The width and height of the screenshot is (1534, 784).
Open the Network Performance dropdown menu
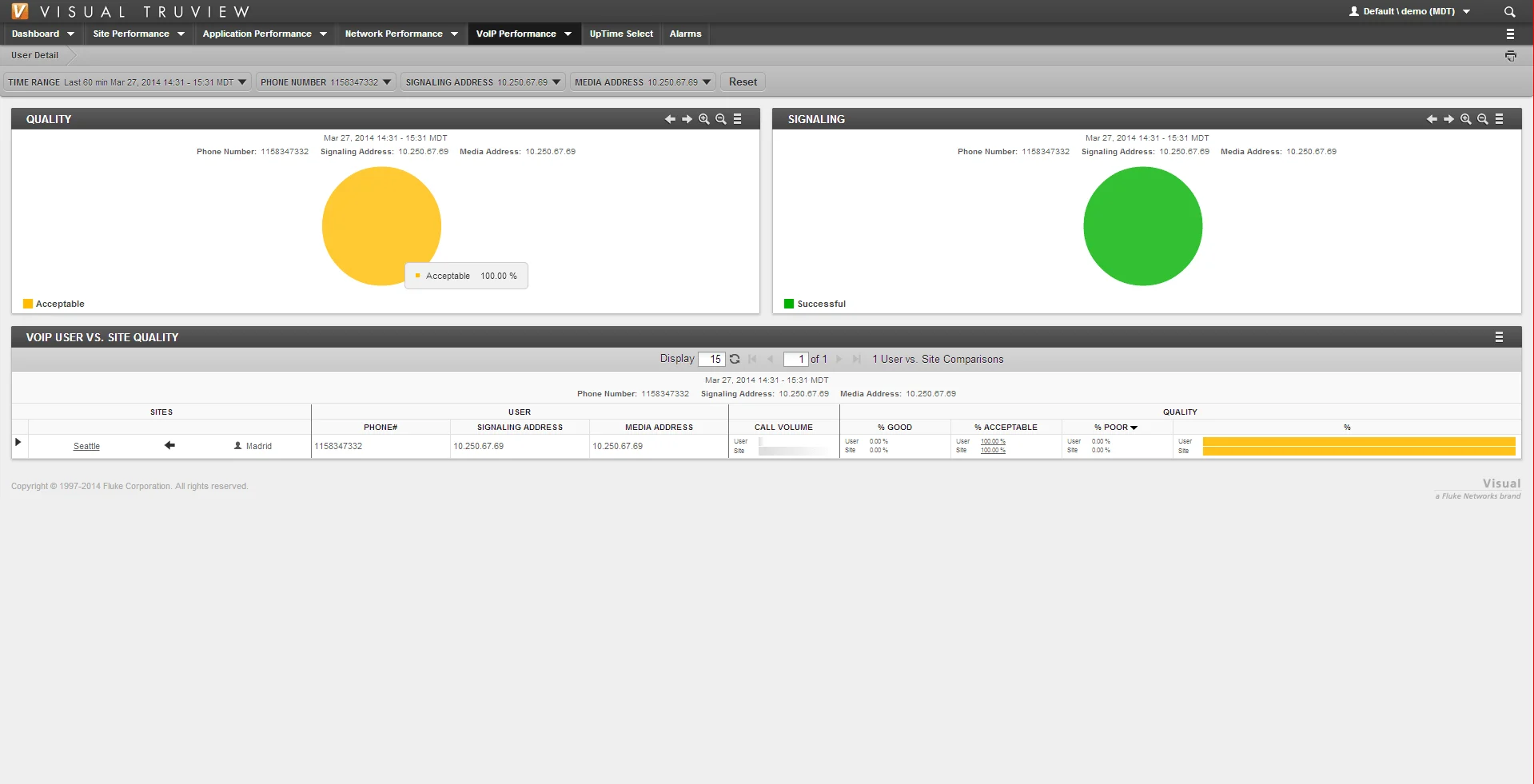(x=401, y=34)
